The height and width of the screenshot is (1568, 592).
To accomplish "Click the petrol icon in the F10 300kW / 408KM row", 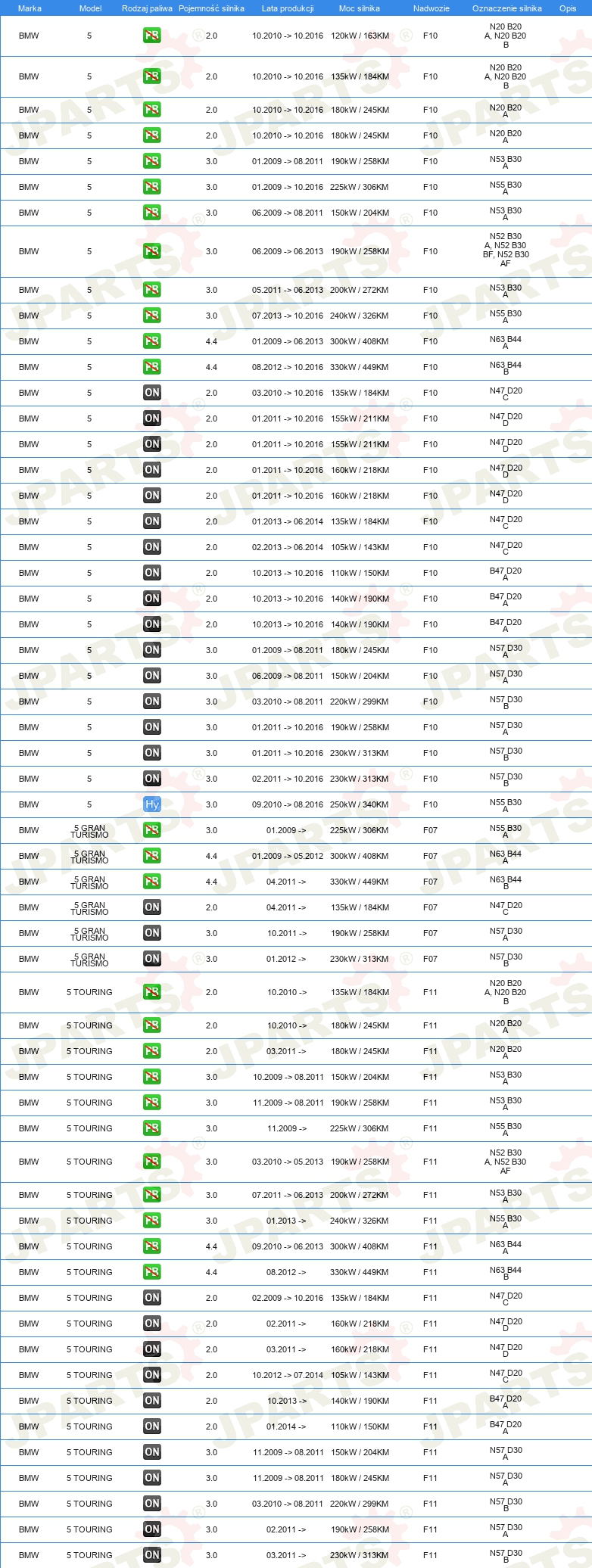I will tap(152, 341).
